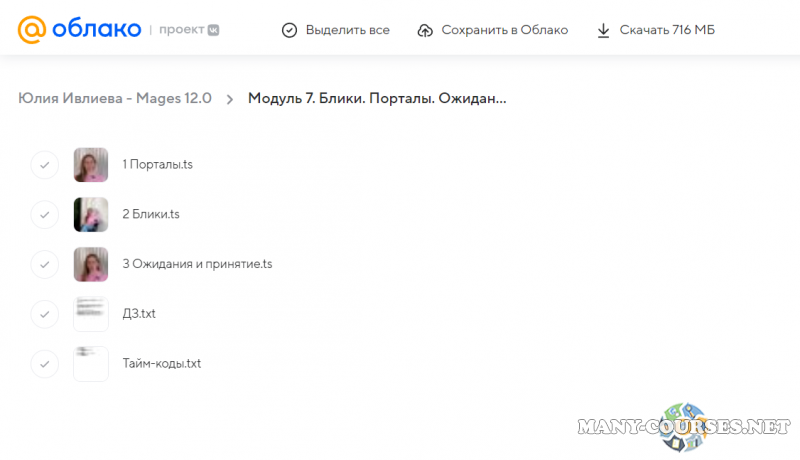Open file name 3 Ожидания и принятие.ts

[x=197, y=264]
